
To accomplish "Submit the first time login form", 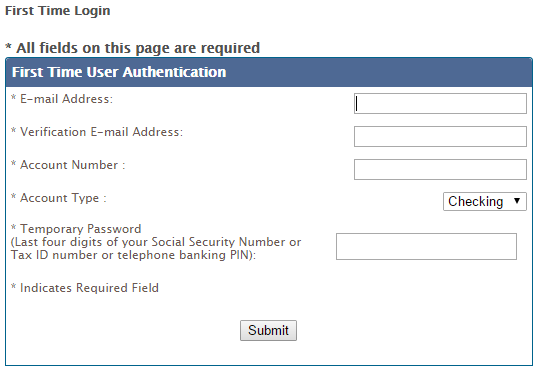I will [x=268, y=331].
